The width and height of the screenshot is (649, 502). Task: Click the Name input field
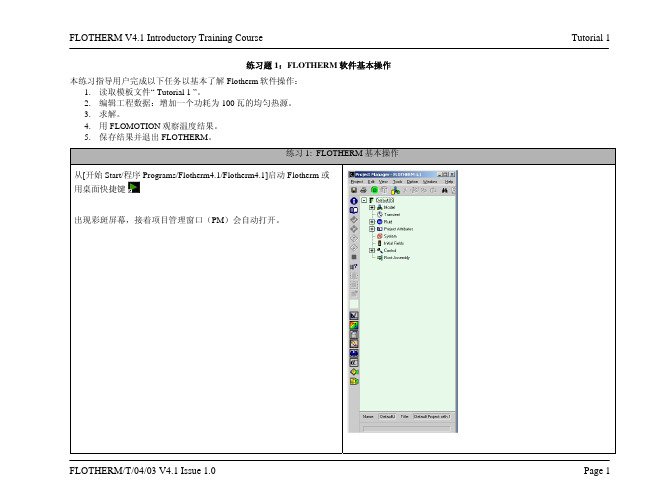[387, 416]
